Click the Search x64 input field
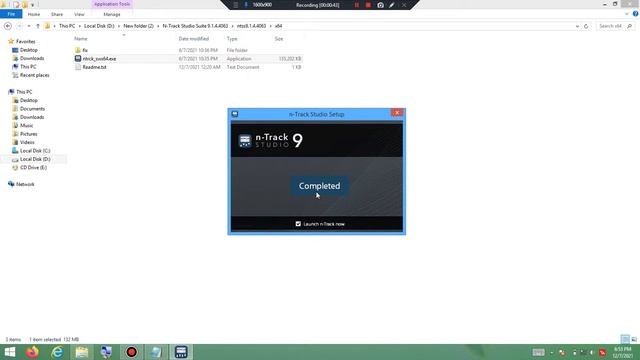Screen dimensions: 640x360 (611, 26)
